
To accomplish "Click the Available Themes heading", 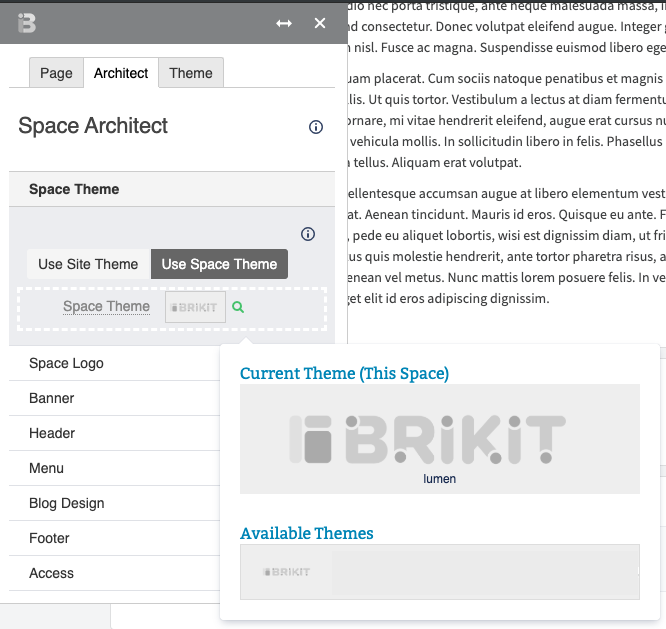I will [307, 533].
